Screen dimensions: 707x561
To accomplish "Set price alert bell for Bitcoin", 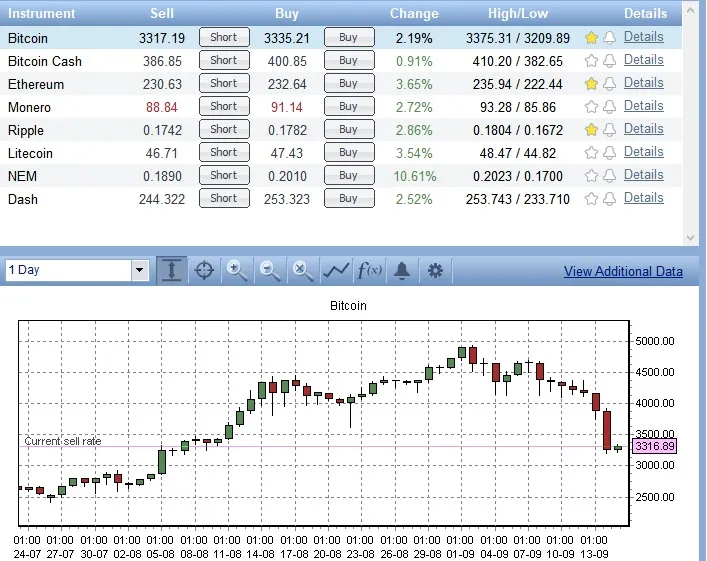I will (x=610, y=38).
